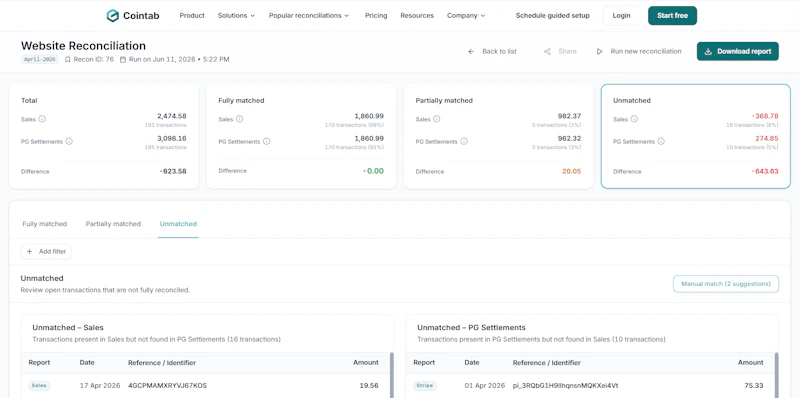The image size is (800, 398).
Task: Click Schedule guided setup link
Action: coord(553,16)
